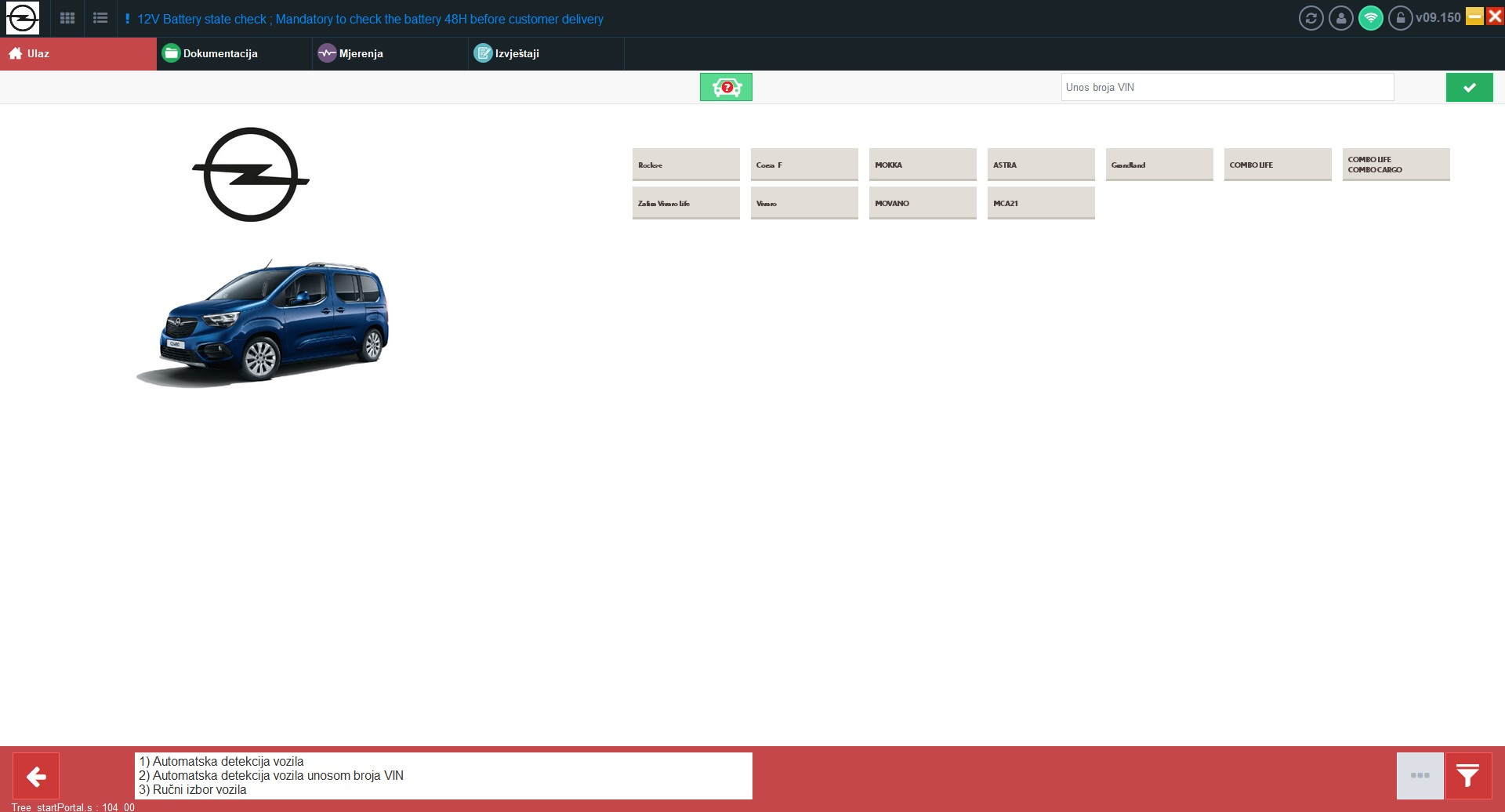Open the Dokumentacija tab
Image resolution: width=1505 pixels, height=812 pixels.
pos(234,53)
